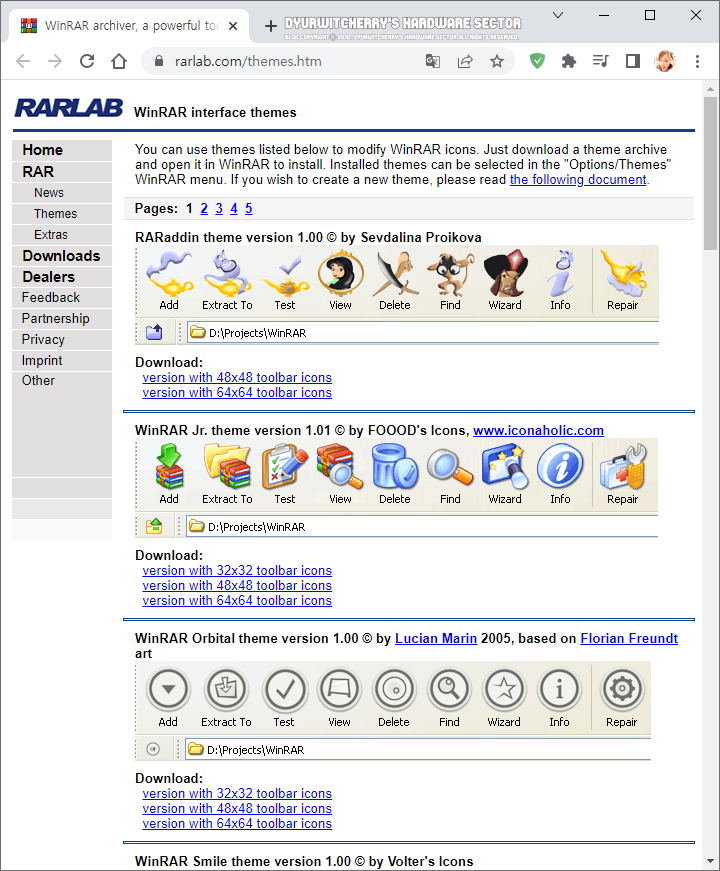Click the Orbital theme Repair gear icon

(x=622, y=689)
